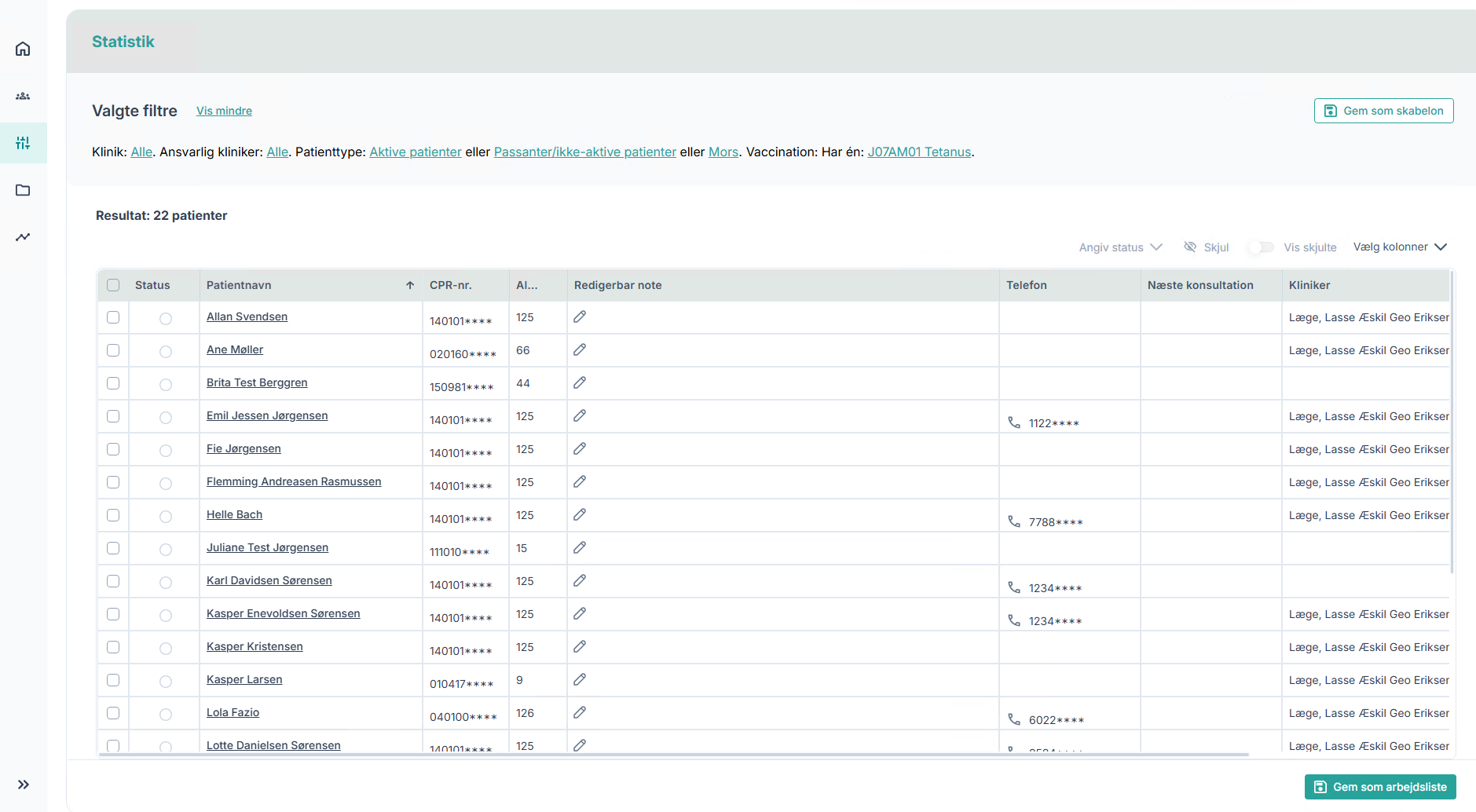Screen dimensions: 1476x812
Task: Edit note pencil for Kasper Enevoldsen Sørensen
Action: [580, 613]
